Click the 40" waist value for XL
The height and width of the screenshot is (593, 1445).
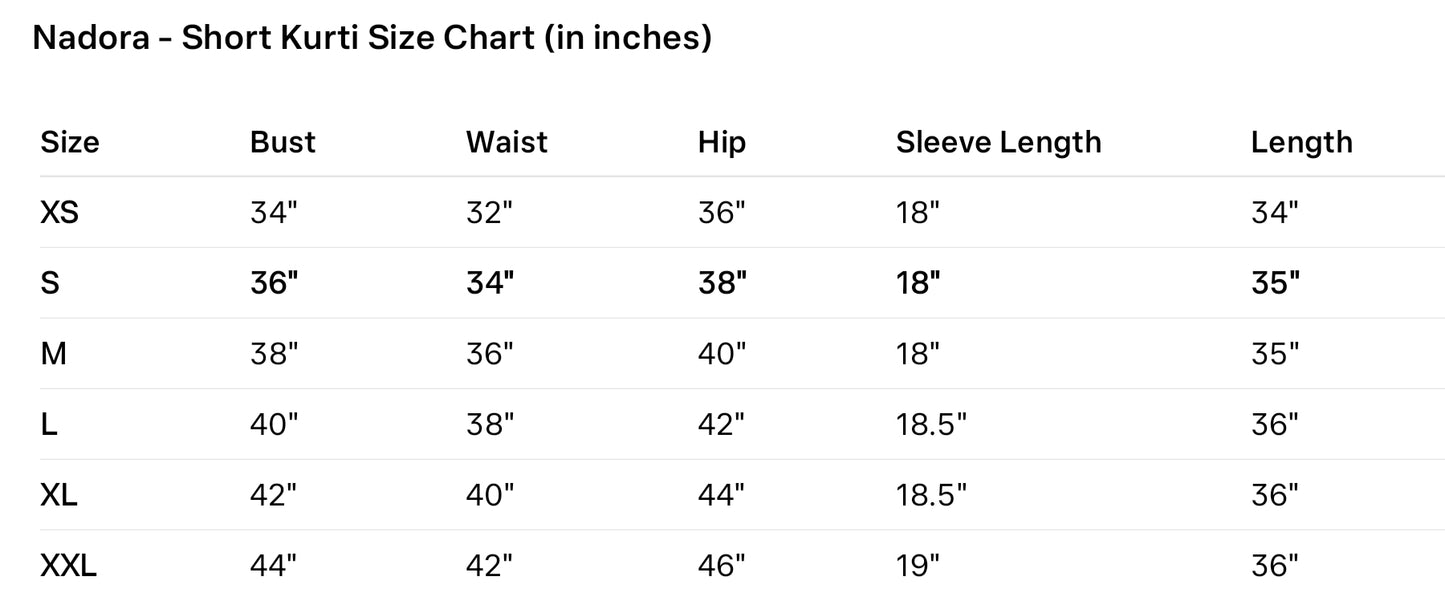pyautogui.click(x=490, y=495)
